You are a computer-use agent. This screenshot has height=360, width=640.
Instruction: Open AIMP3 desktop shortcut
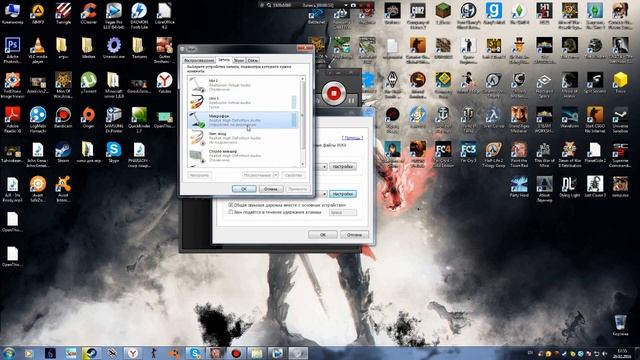38,14
